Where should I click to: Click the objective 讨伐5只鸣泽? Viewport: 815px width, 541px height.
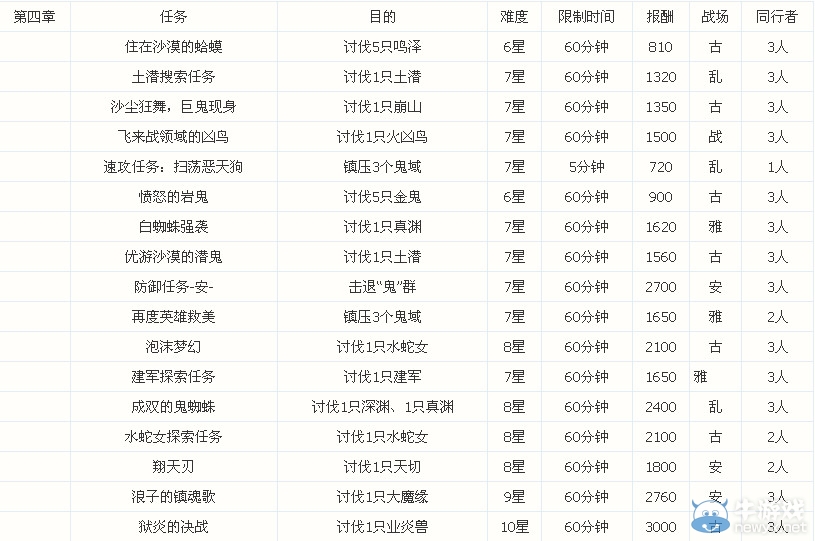(x=382, y=47)
